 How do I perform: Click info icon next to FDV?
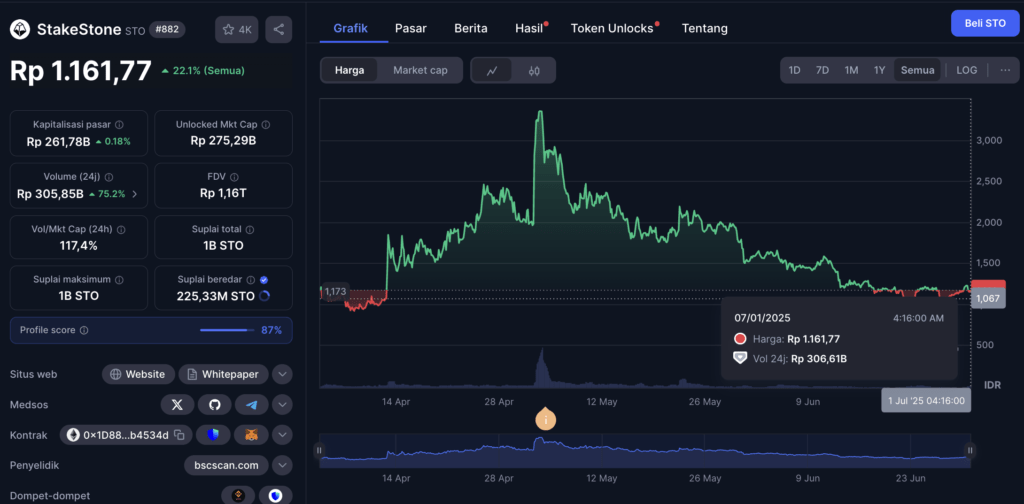(x=234, y=177)
